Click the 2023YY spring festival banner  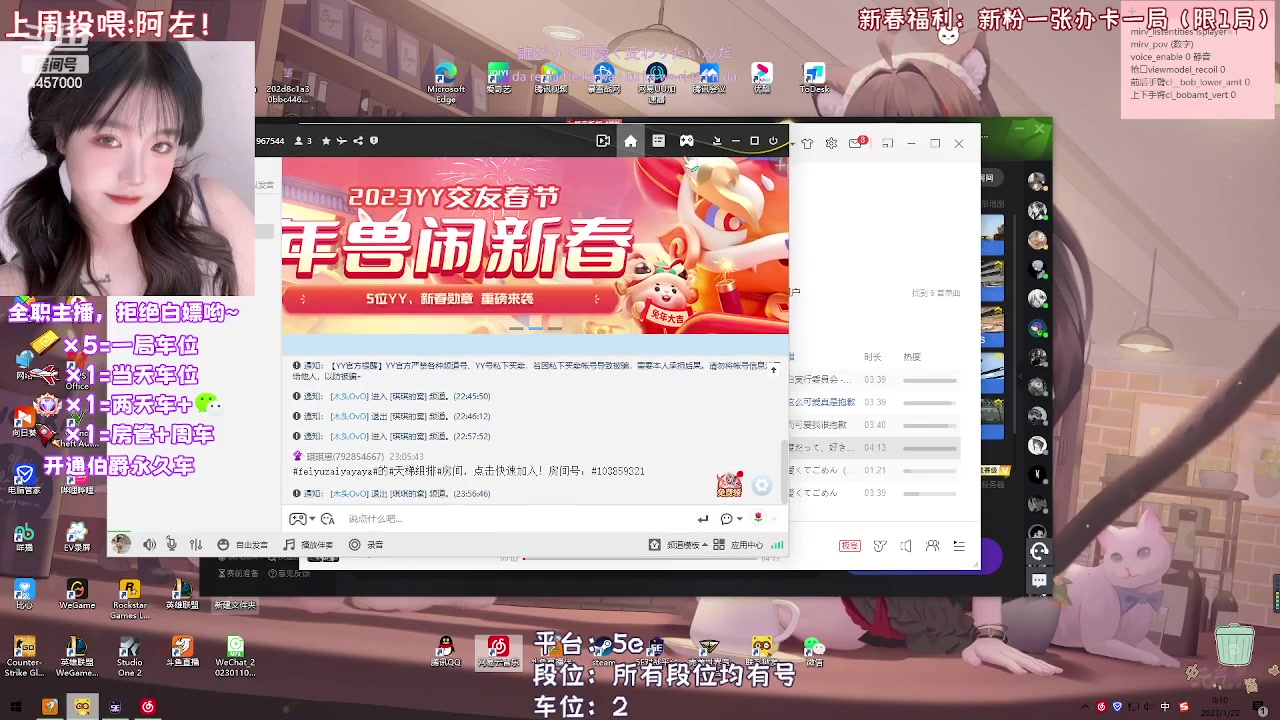coord(535,245)
